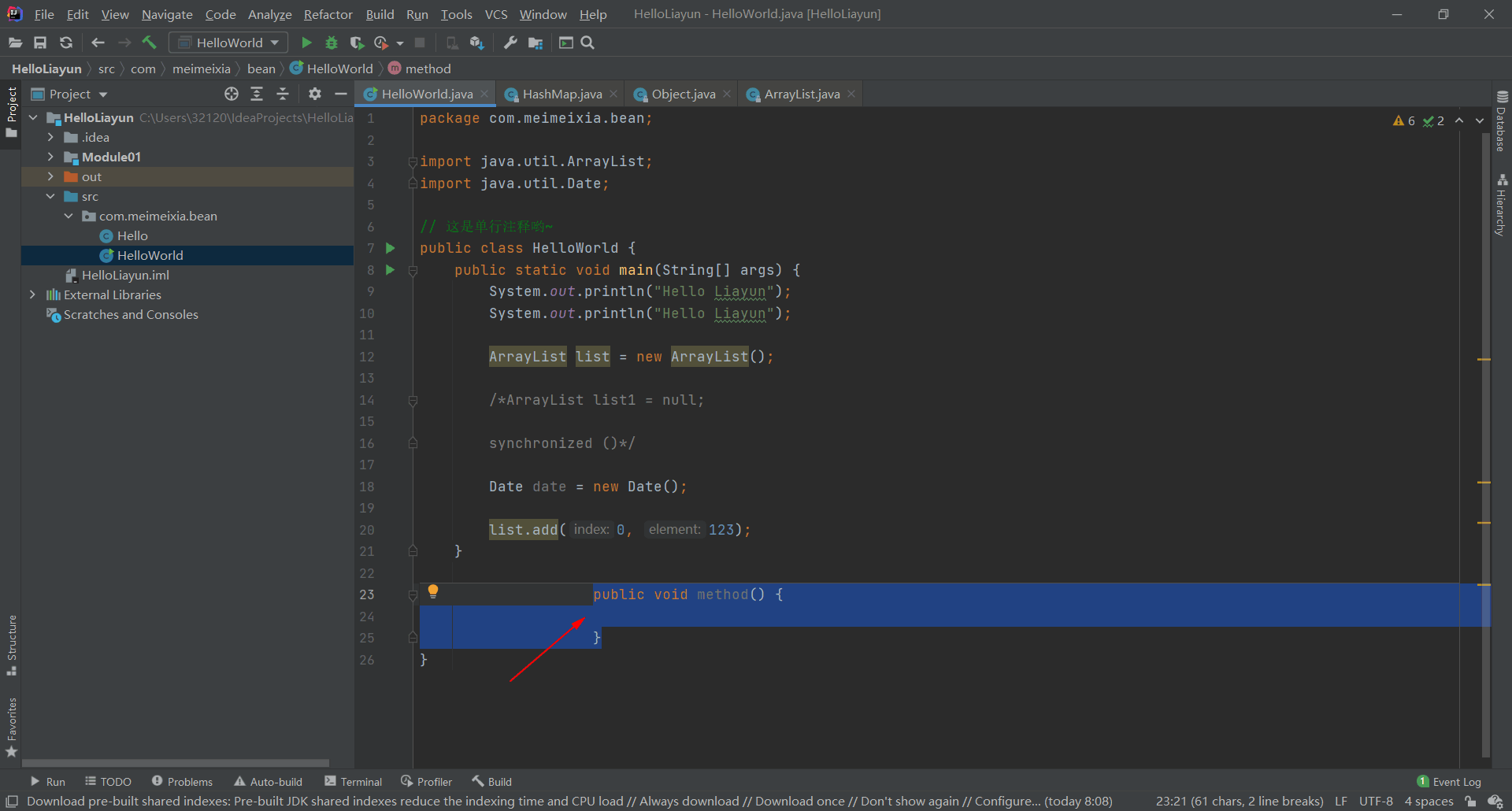Open the Terminal tool window
The height and width of the screenshot is (811, 1512).
354,782
